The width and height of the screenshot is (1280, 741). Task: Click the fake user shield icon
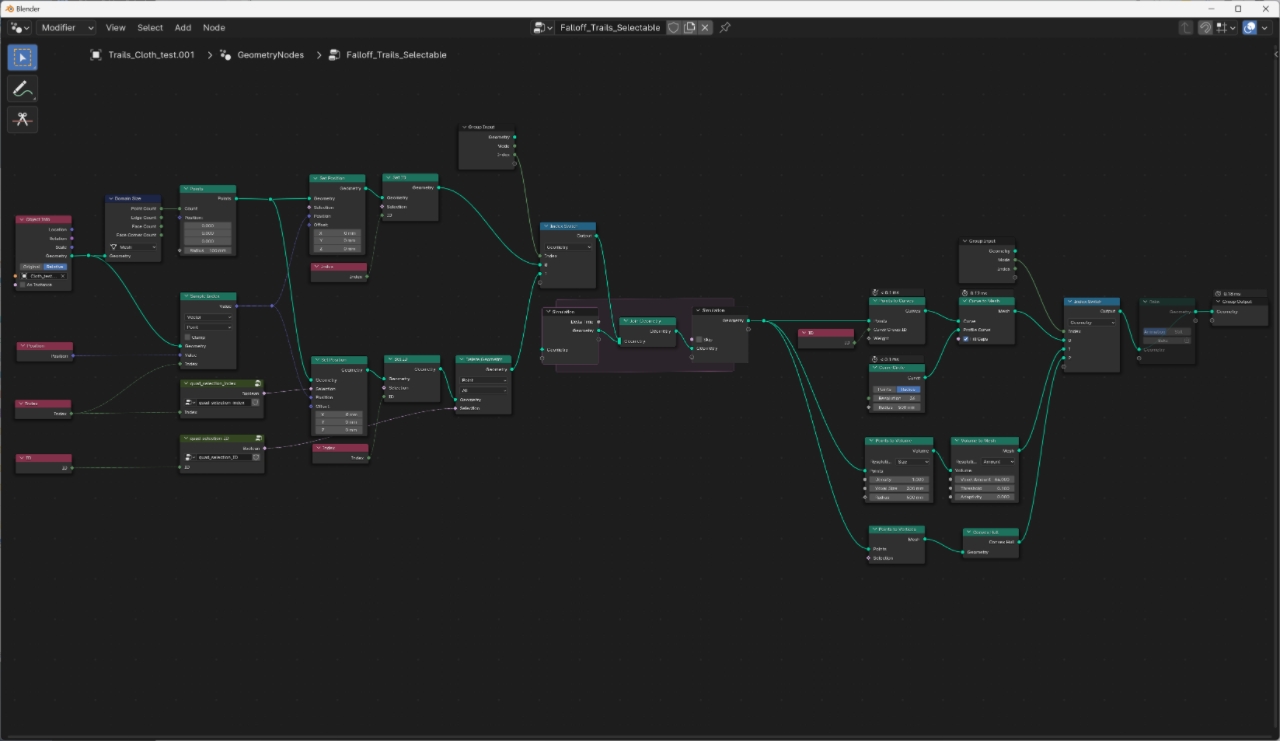tap(674, 28)
